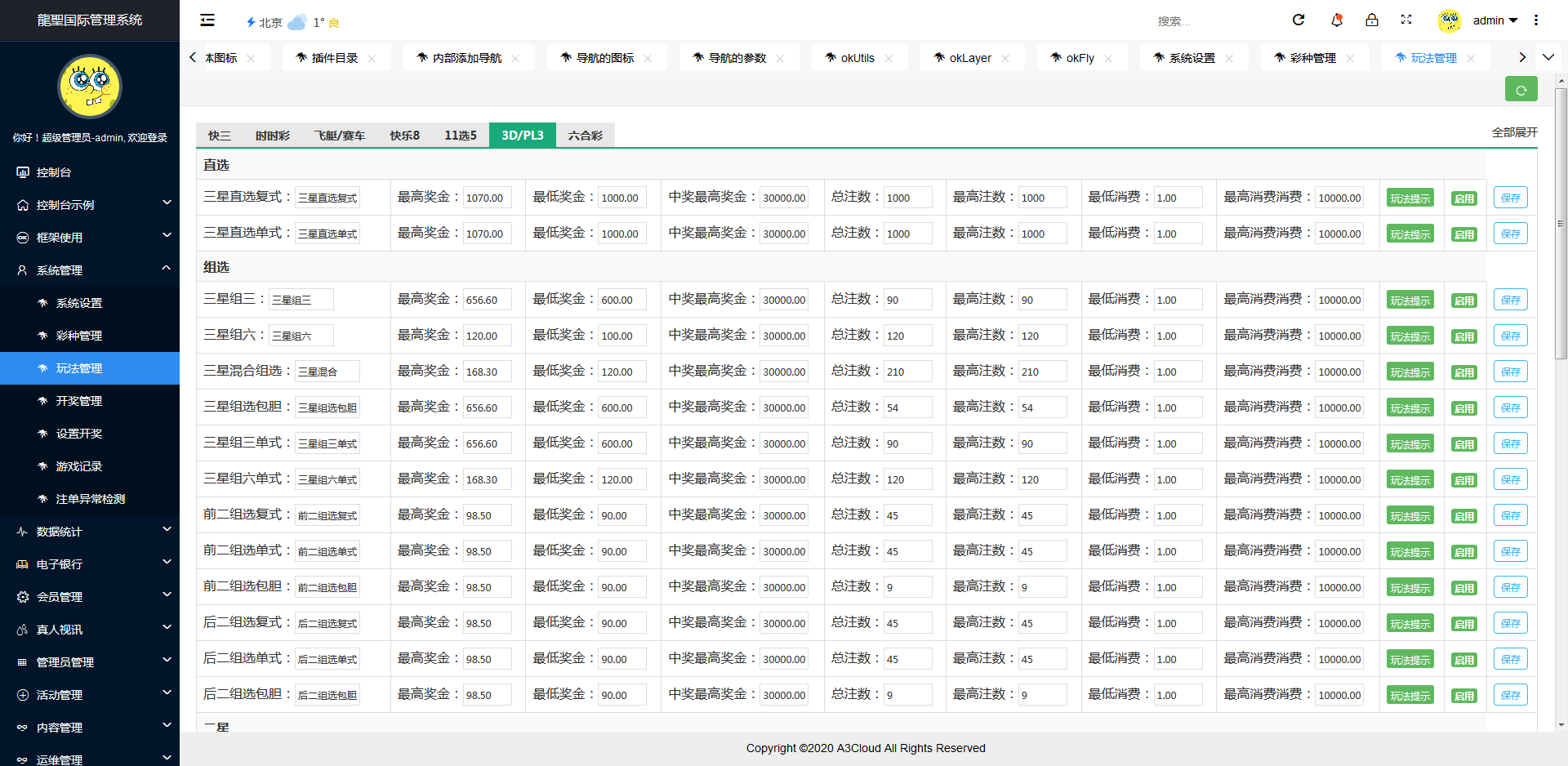Open 设置开奖 in the sidebar

coord(90,434)
